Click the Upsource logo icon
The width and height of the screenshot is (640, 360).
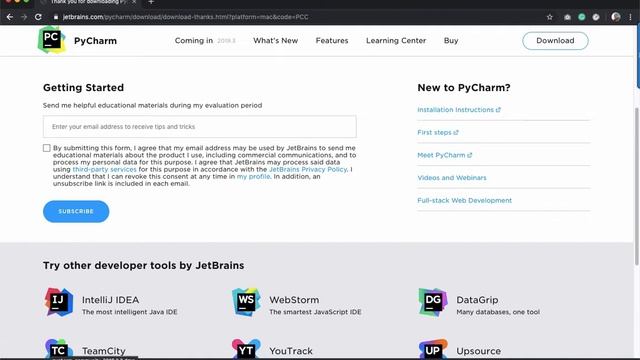[x=433, y=349]
